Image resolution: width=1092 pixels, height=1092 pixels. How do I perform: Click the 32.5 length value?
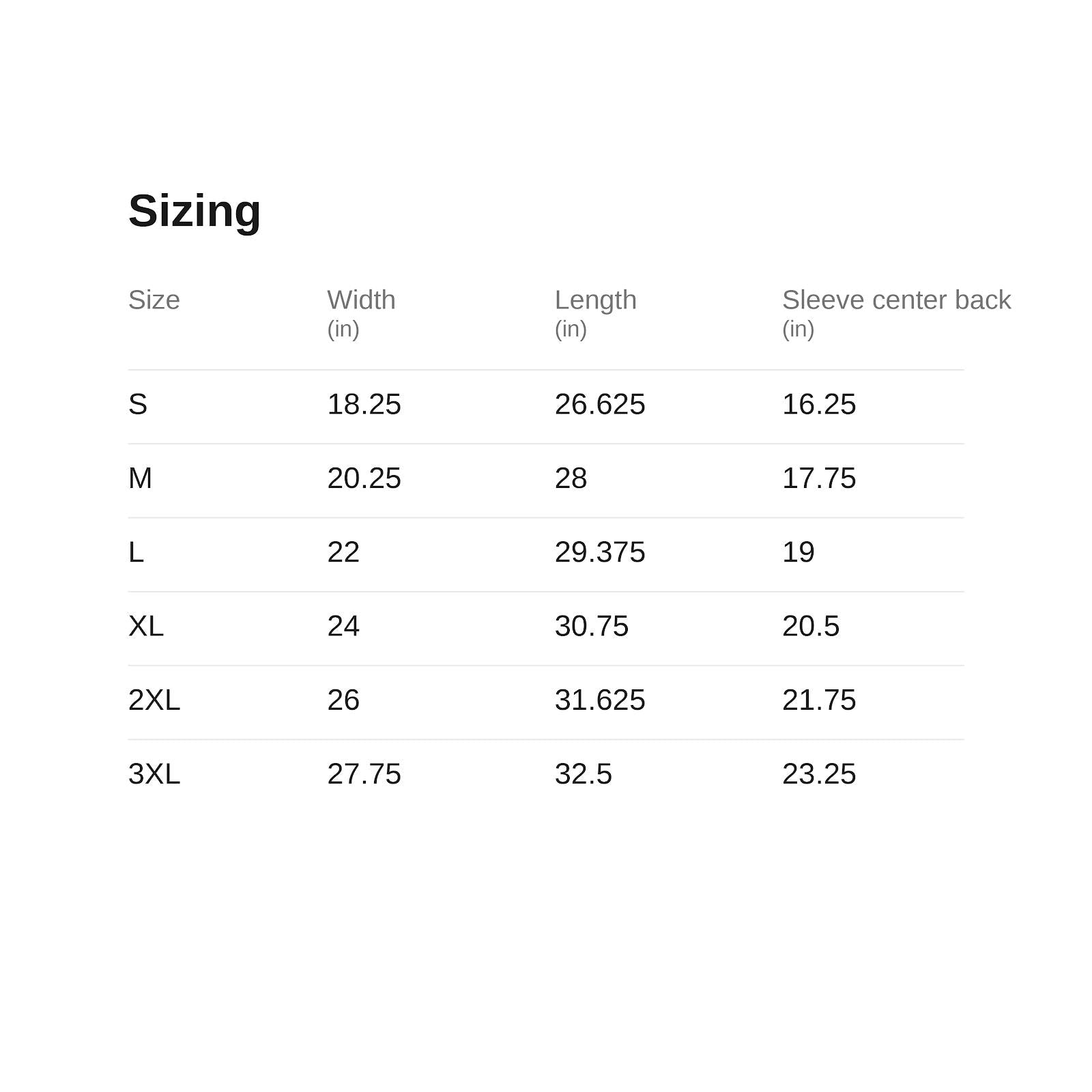[x=583, y=774]
